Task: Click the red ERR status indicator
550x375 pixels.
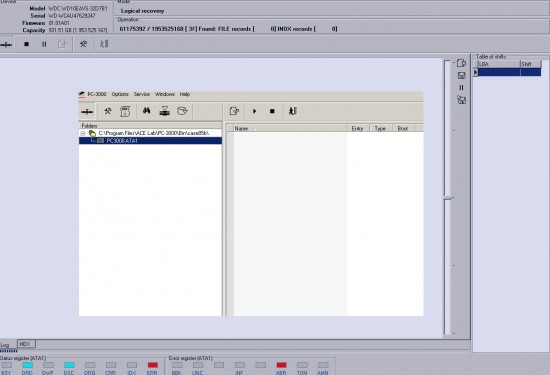Action: [153, 365]
